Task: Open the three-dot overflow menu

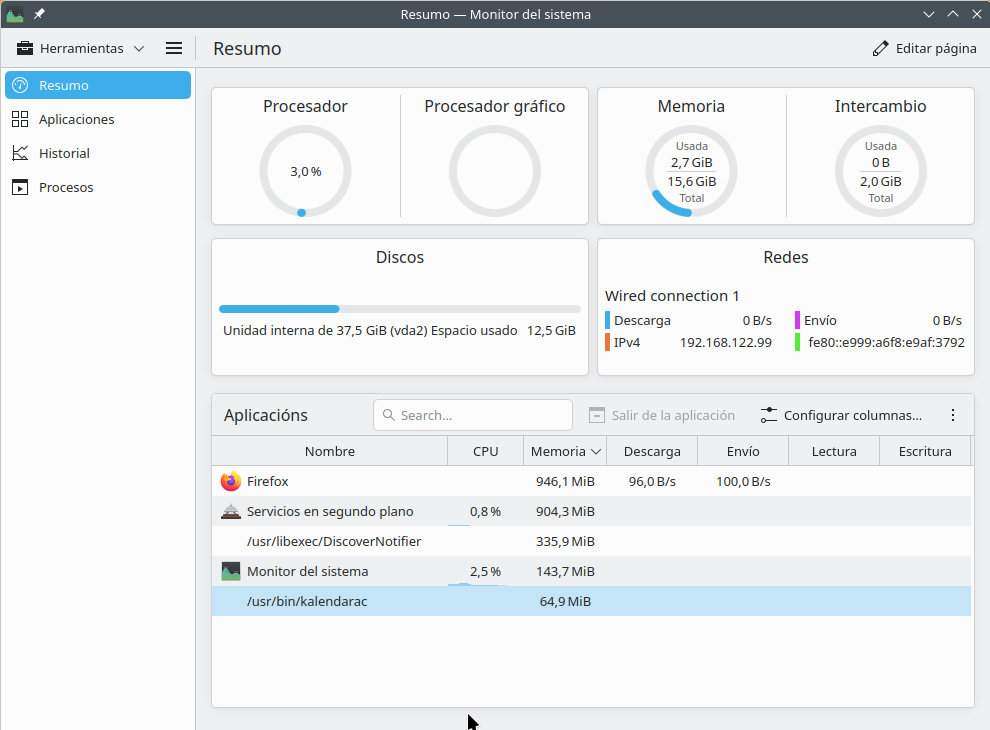Action: click(x=953, y=415)
